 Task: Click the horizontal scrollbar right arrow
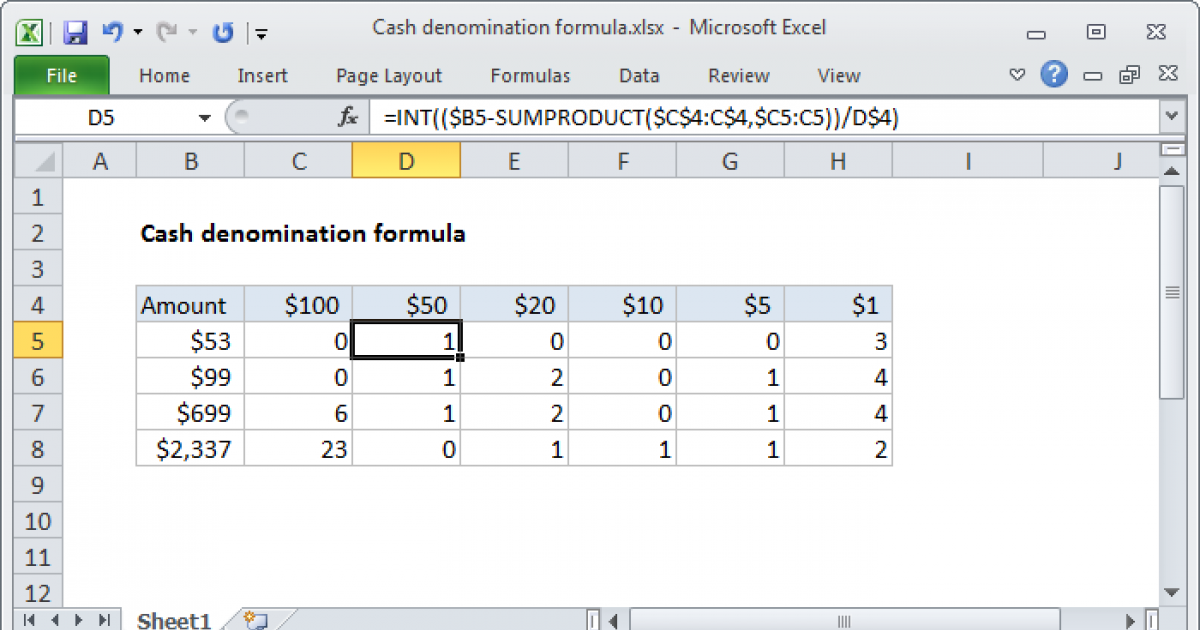pos(1130,620)
